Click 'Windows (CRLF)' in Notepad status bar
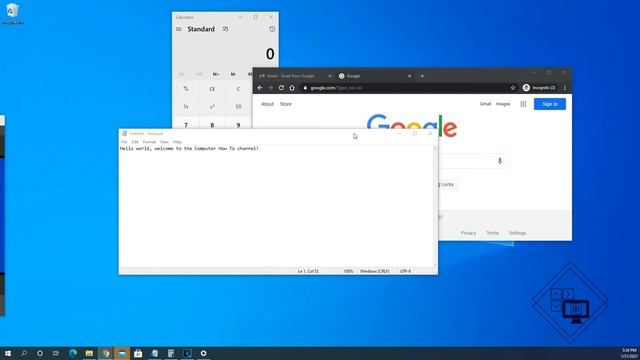The image size is (640, 360). [374, 271]
